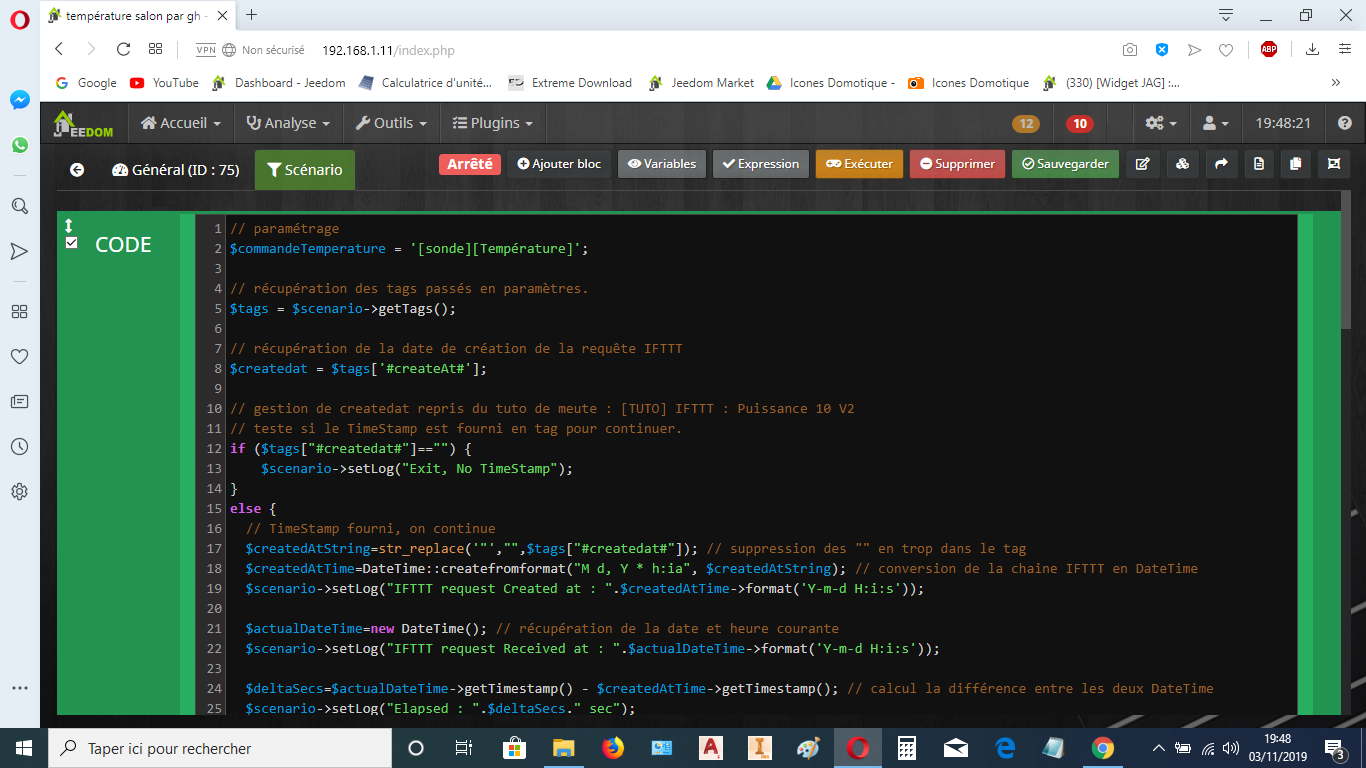Switch to the Général (ID : 75) tab
Viewport: 1366px width, 768px height.
[x=176, y=170]
